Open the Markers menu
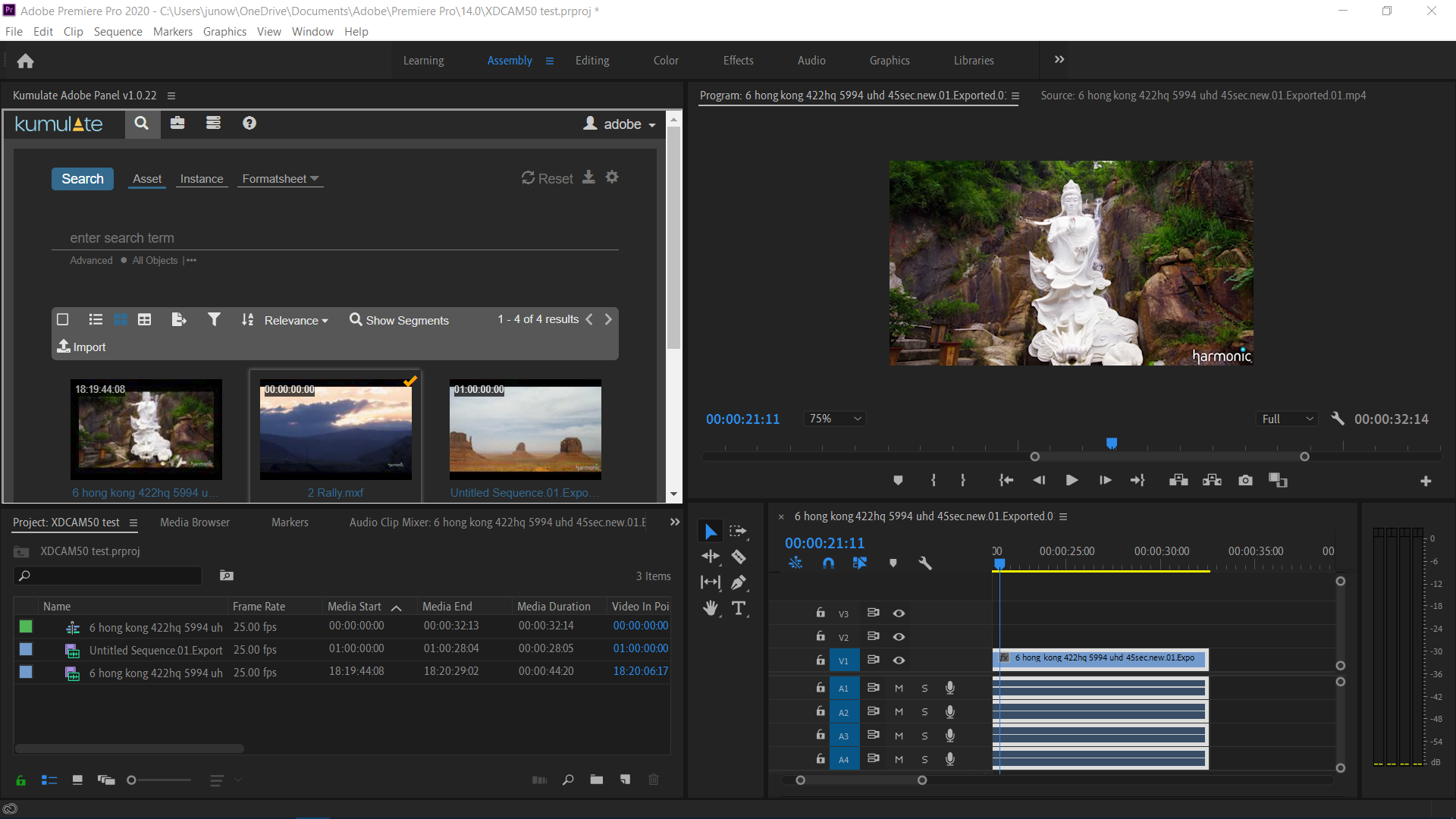Screen dimensions: 1456x819 (x=173, y=32)
